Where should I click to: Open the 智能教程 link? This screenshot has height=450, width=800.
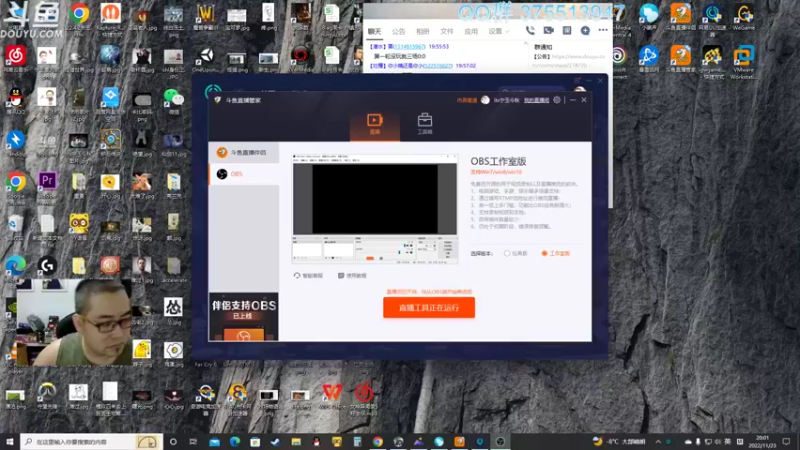pyautogui.click(x=308, y=276)
